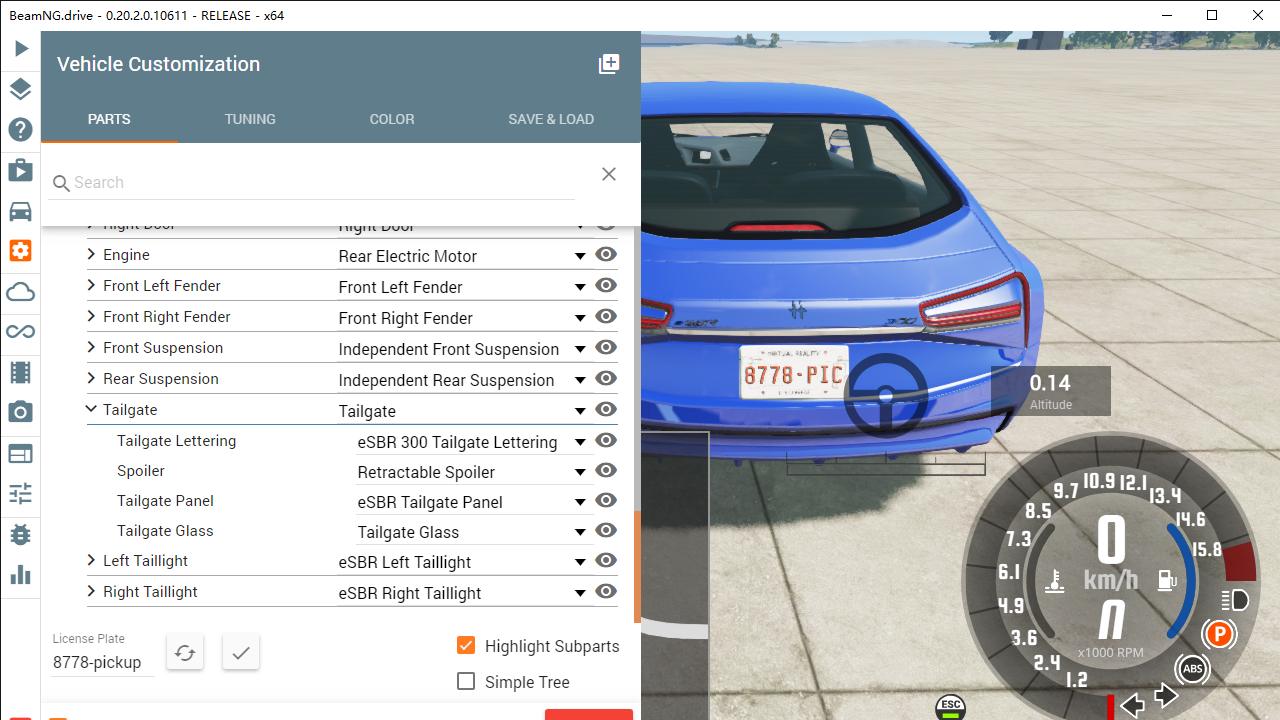1280x720 pixels.
Task: Open the SAVE & LOAD tab
Action: [551, 119]
